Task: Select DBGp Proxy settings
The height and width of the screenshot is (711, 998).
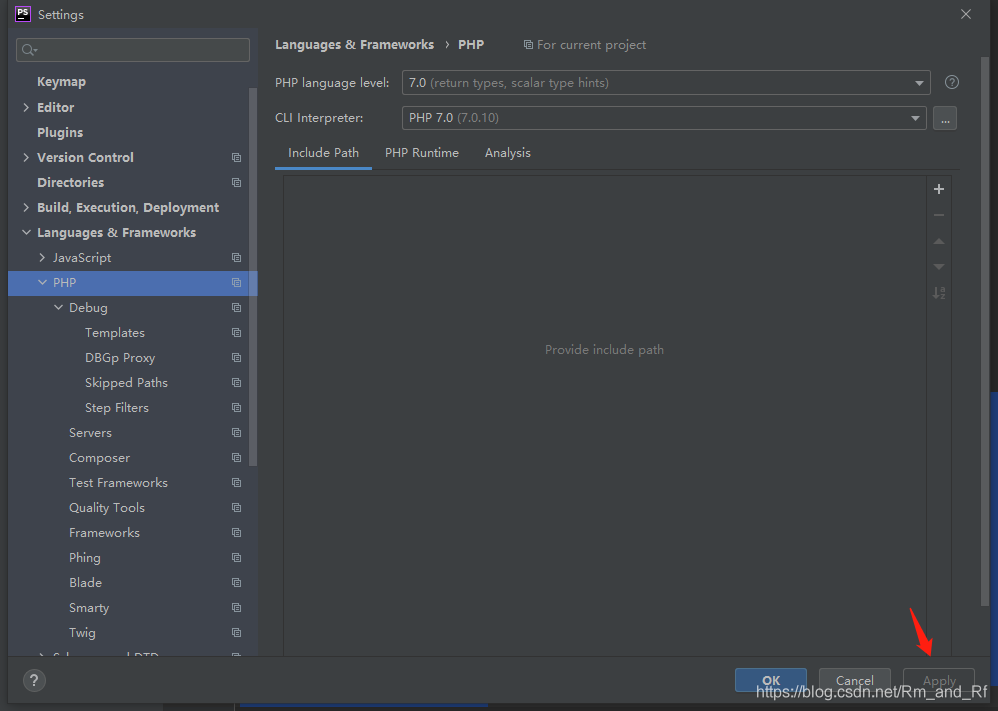Action: point(120,358)
